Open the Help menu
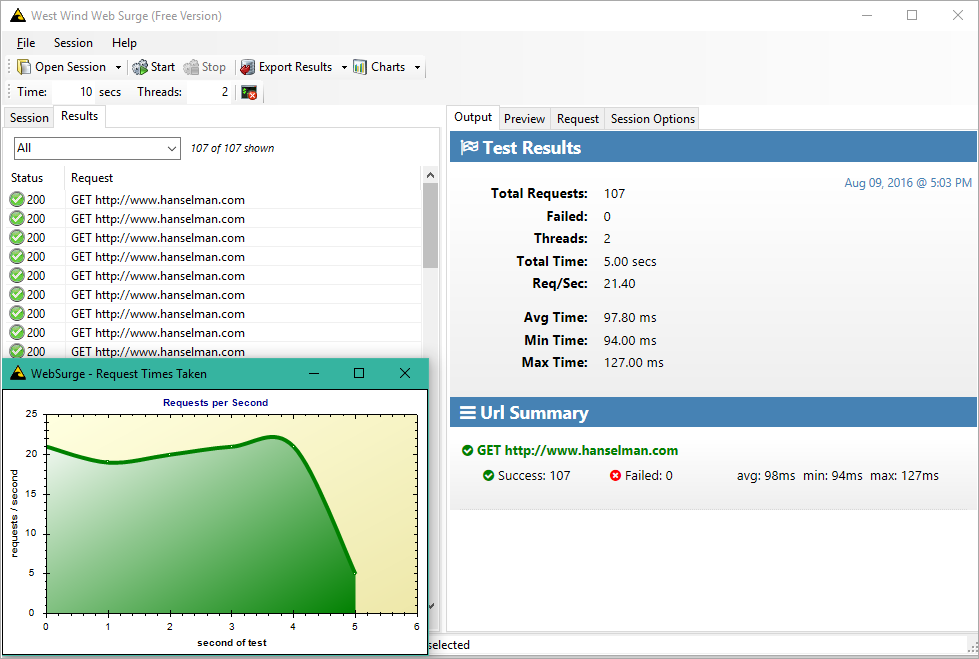Screen dimensions: 979x659 coord(124,43)
